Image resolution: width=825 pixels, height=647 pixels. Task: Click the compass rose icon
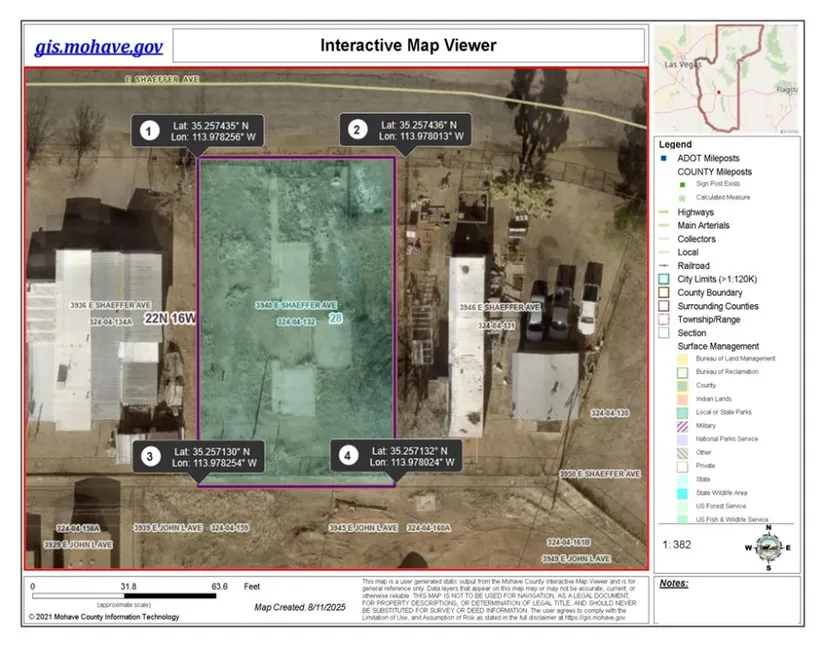coord(766,547)
